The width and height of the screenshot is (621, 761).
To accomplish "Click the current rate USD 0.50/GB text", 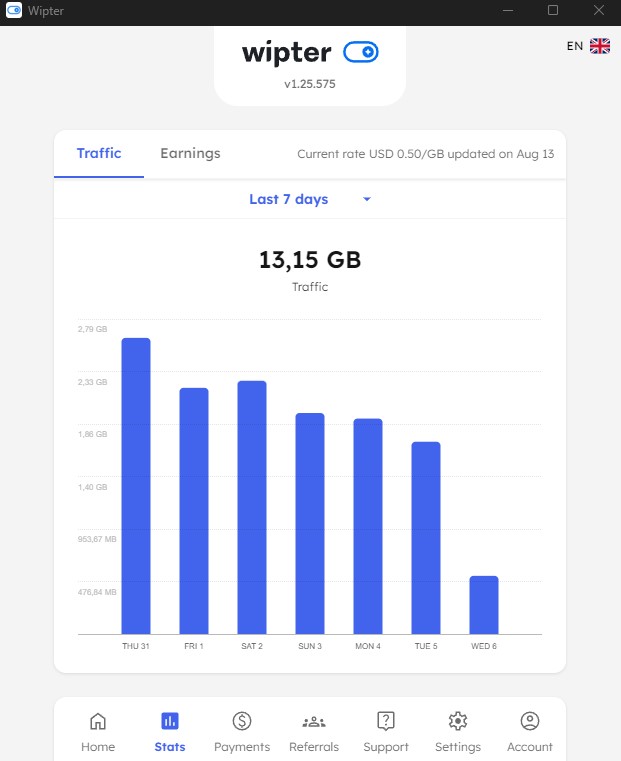I will (425, 154).
